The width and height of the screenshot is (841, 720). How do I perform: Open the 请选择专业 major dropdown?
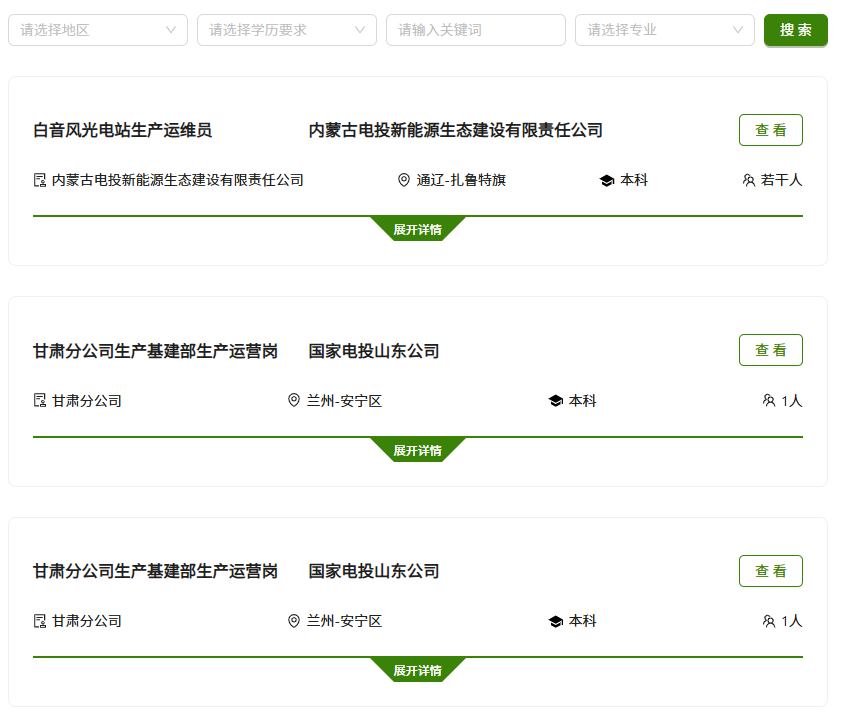(x=665, y=30)
